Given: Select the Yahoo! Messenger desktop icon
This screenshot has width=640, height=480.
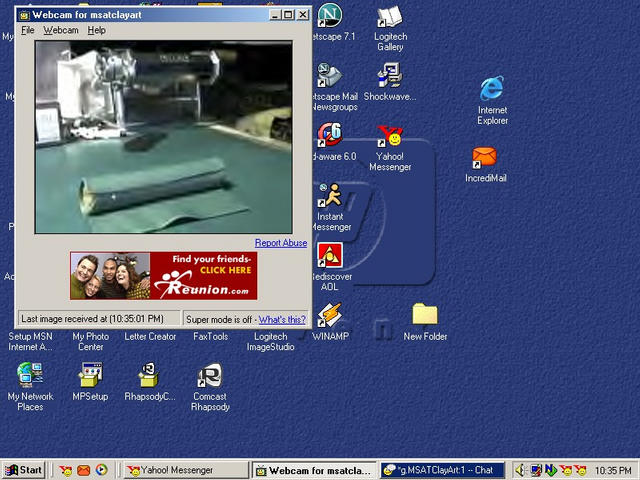Looking at the screenshot, I should (x=390, y=136).
